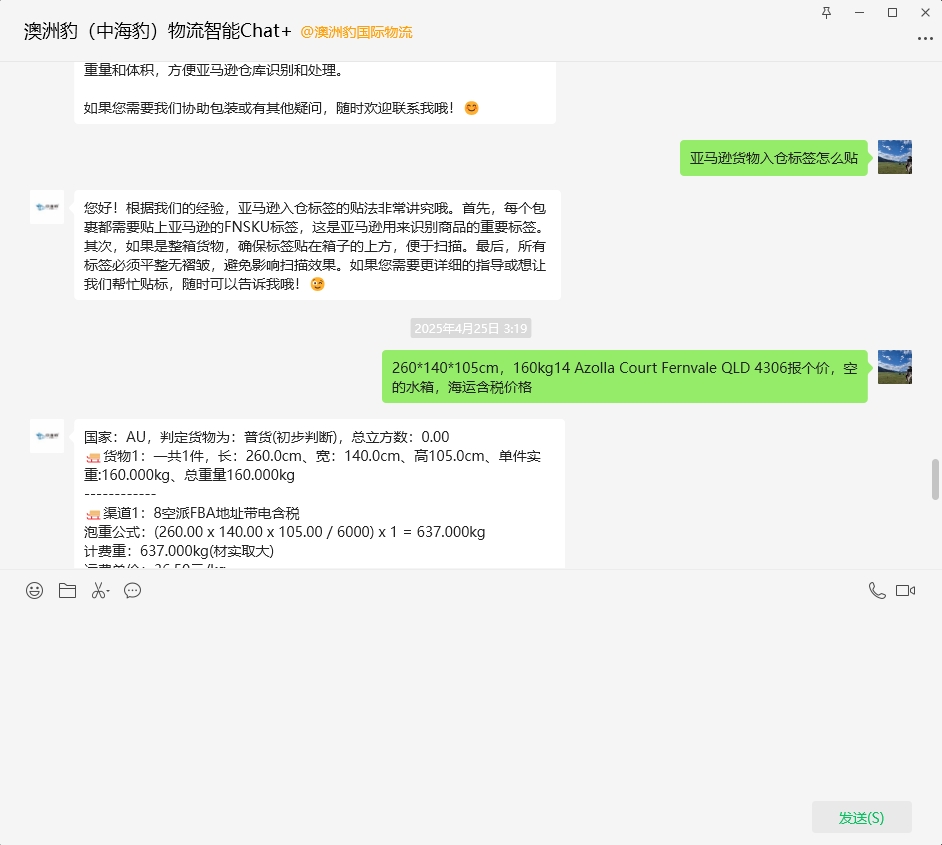Click bot avatar beside the 国家：AU reply
The width and height of the screenshot is (942, 845).
click(x=47, y=436)
